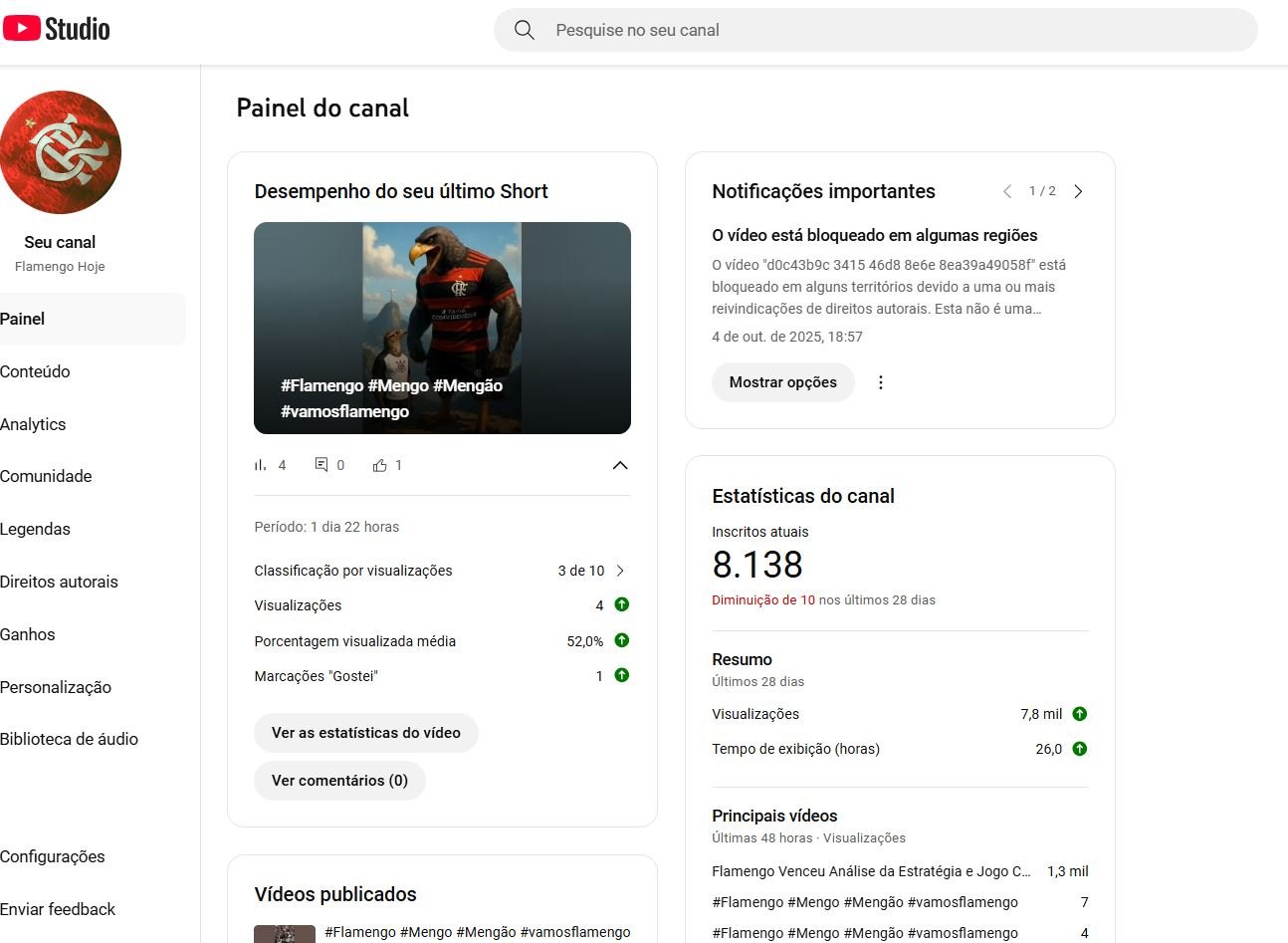Click the "Período: 1 dia 22 horas" text
The width and height of the screenshot is (1288, 943).
[x=326, y=527]
